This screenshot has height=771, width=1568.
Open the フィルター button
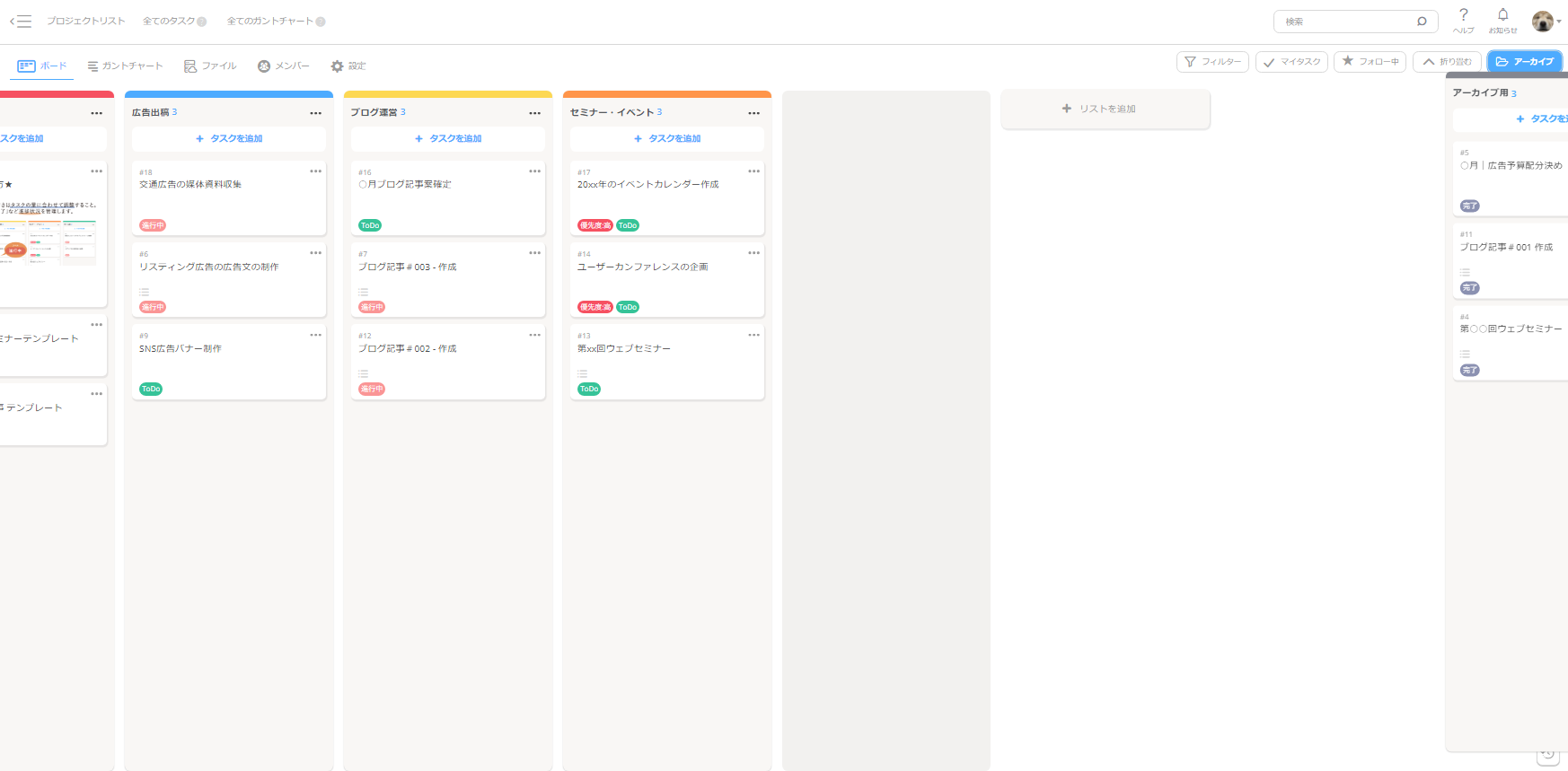point(1212,62)
